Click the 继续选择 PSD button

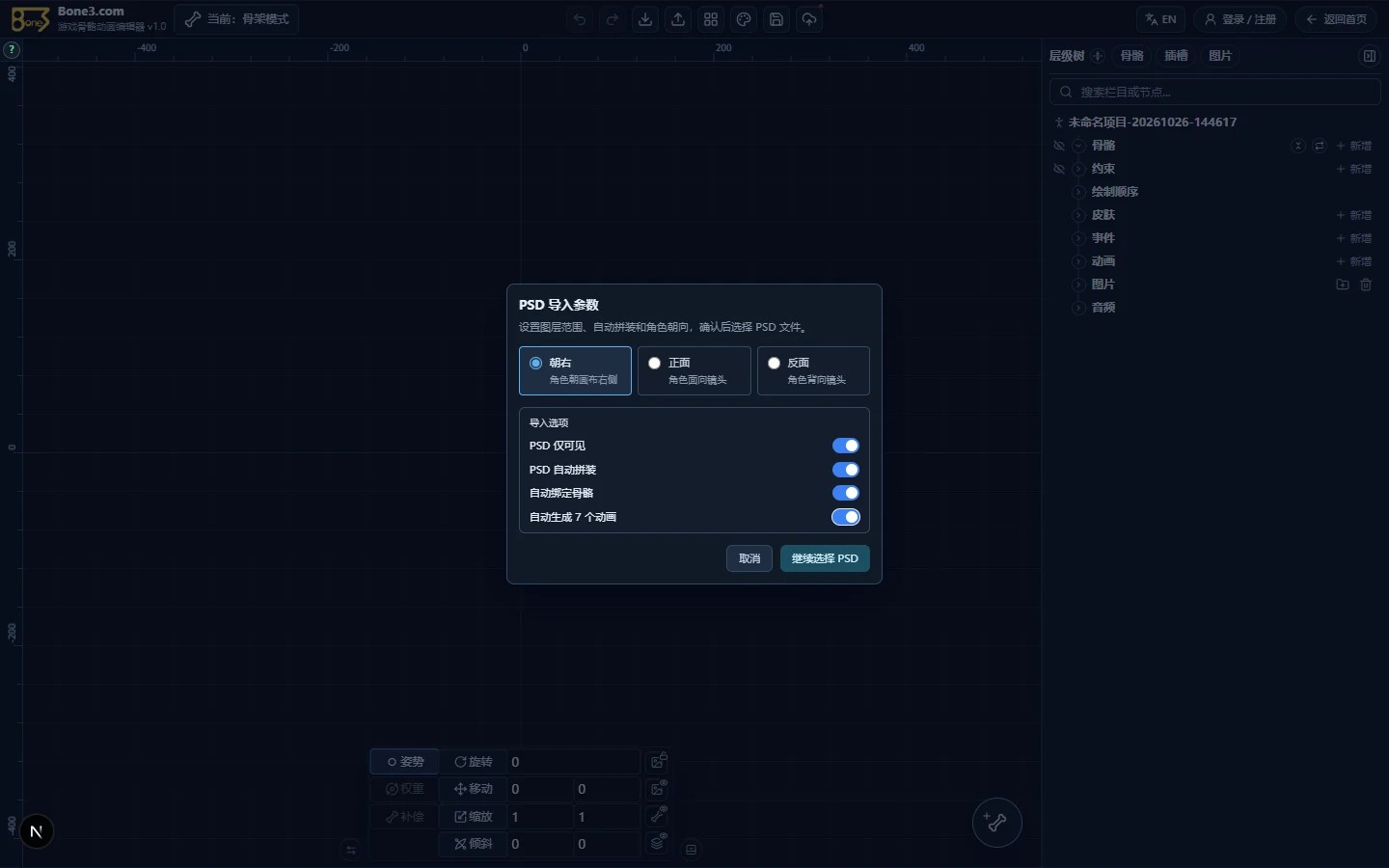click(x=825, y=558)
